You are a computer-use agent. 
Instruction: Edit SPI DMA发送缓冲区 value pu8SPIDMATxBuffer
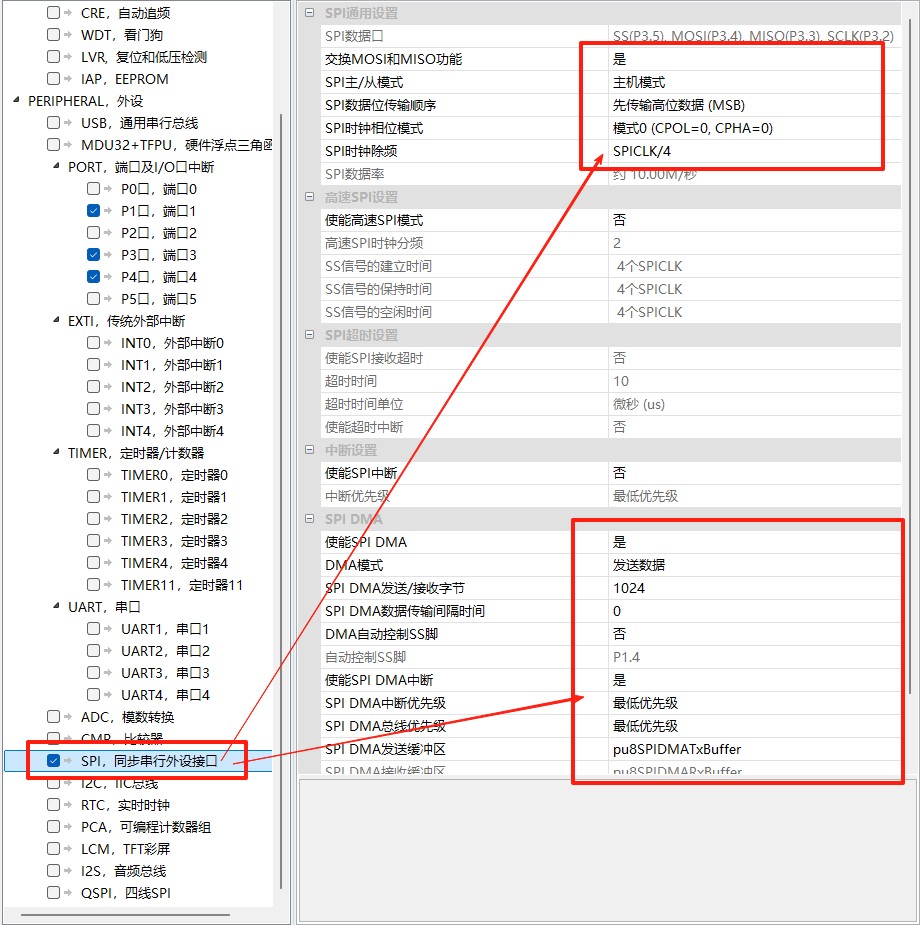click(x=754, y=749)
